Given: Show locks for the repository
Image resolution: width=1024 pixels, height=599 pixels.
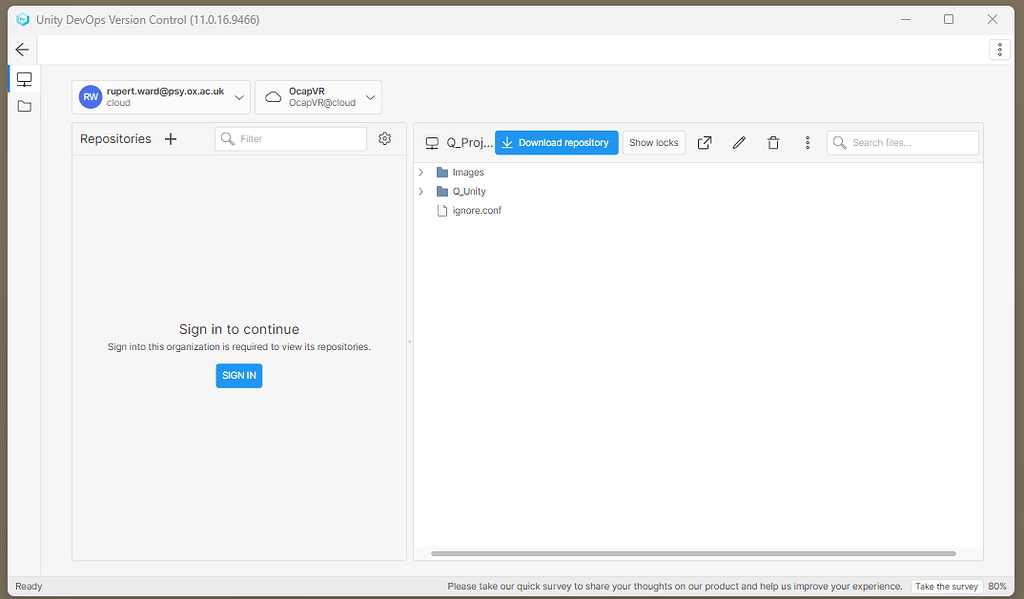Looking at the screenshot, I should pyautogui.click(x=653, y=142).
